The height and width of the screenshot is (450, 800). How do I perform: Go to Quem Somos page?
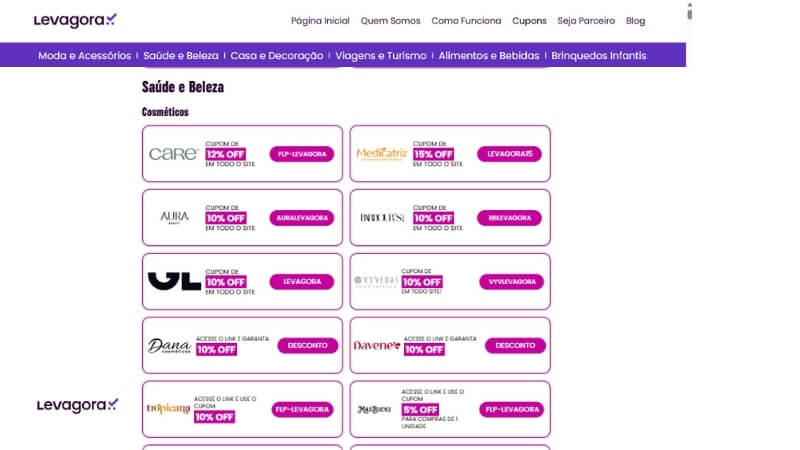coord(390,21)
